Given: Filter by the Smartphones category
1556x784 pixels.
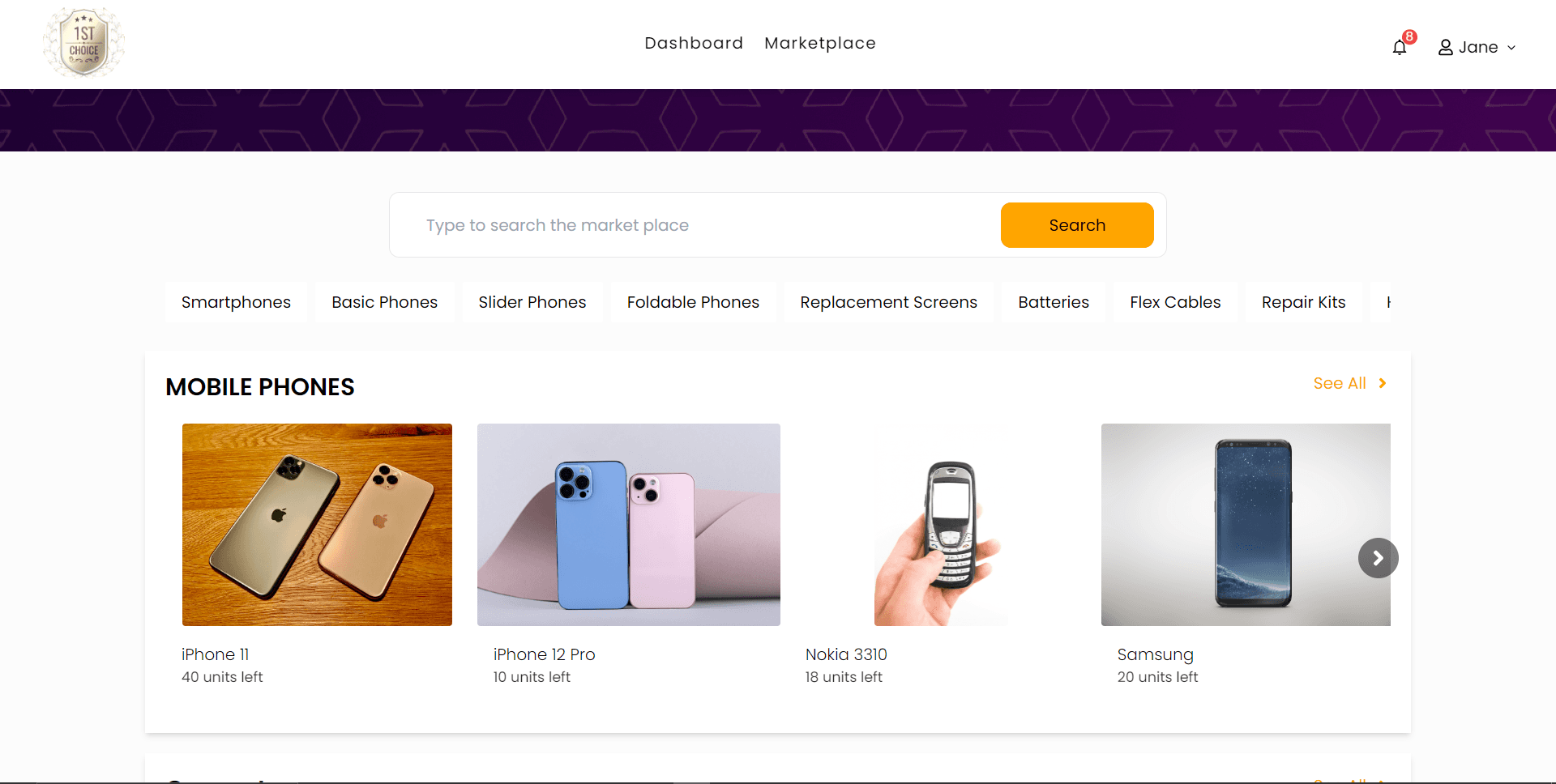Looking at the screenshot, I should [236, 302].
